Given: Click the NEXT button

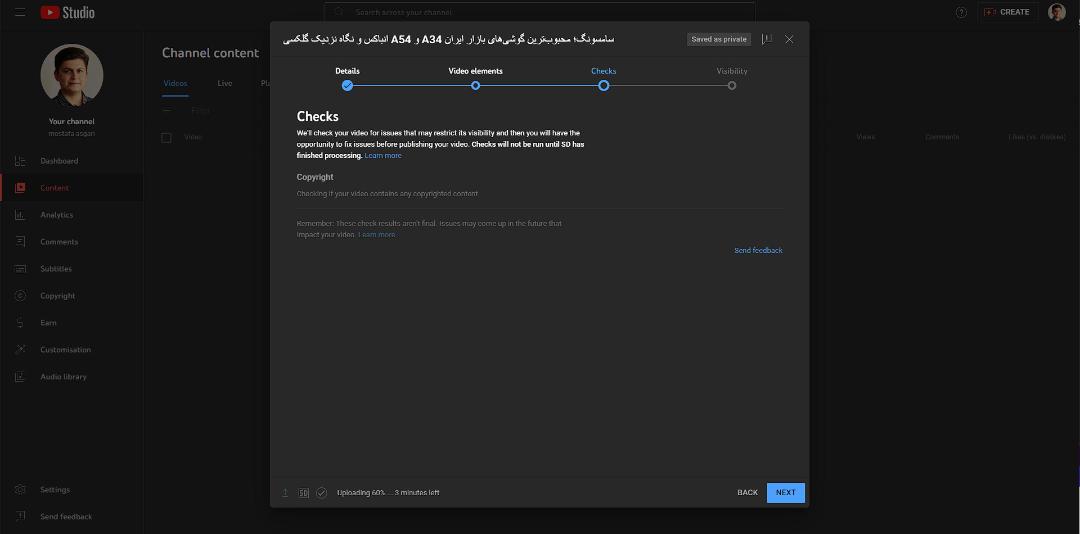Looking at the screenshot, I should [x=786, y=493].
